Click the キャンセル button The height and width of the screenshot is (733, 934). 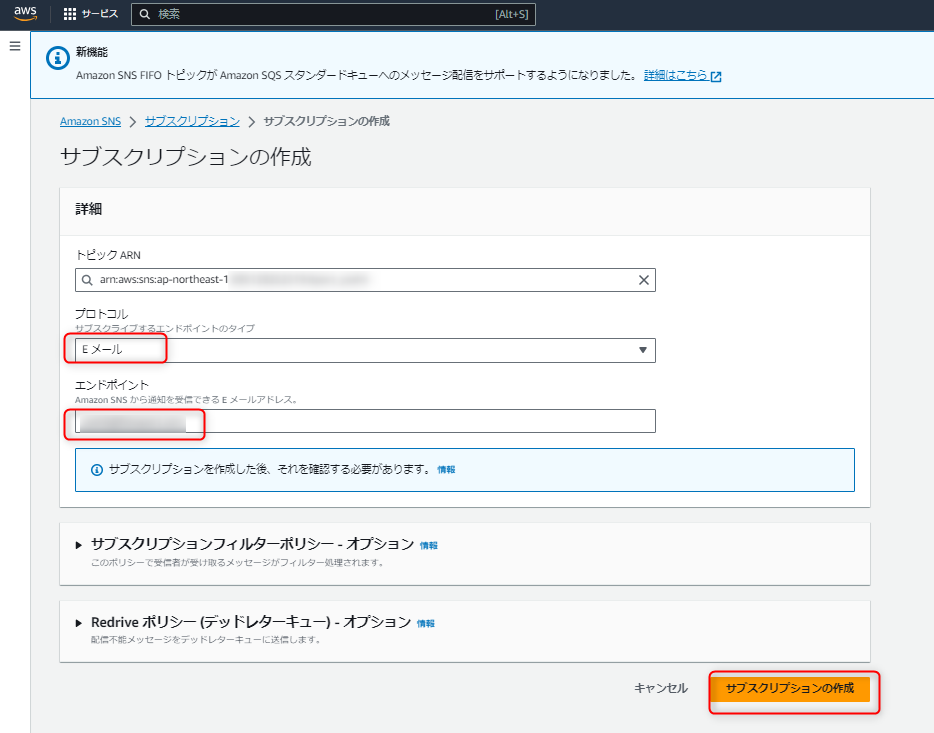661,688
